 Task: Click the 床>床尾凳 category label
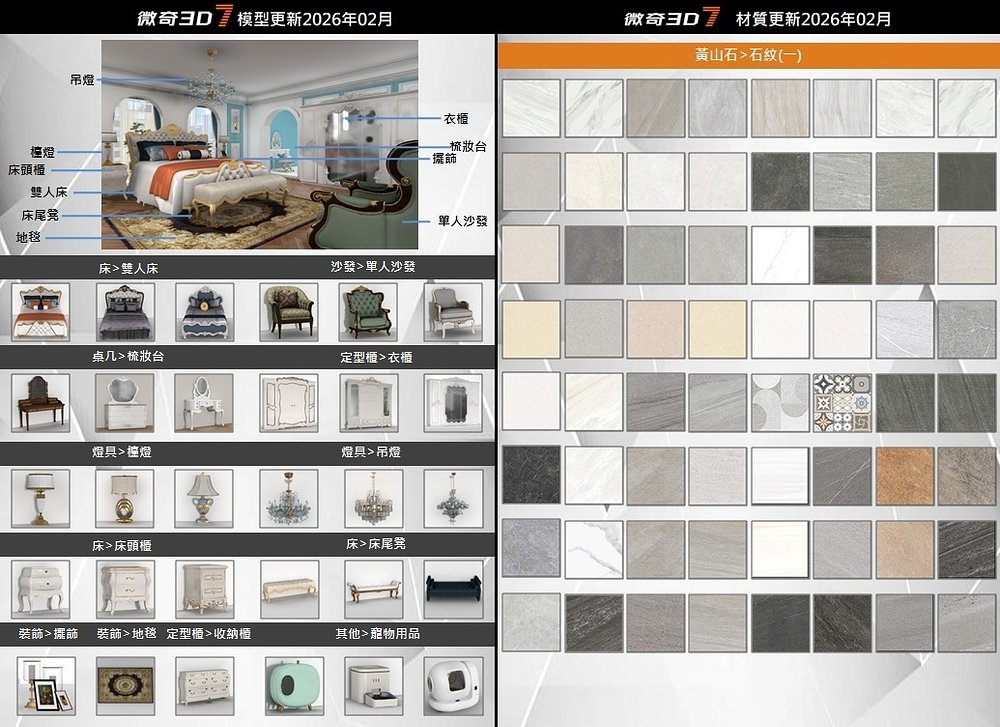tap(376, 544)
